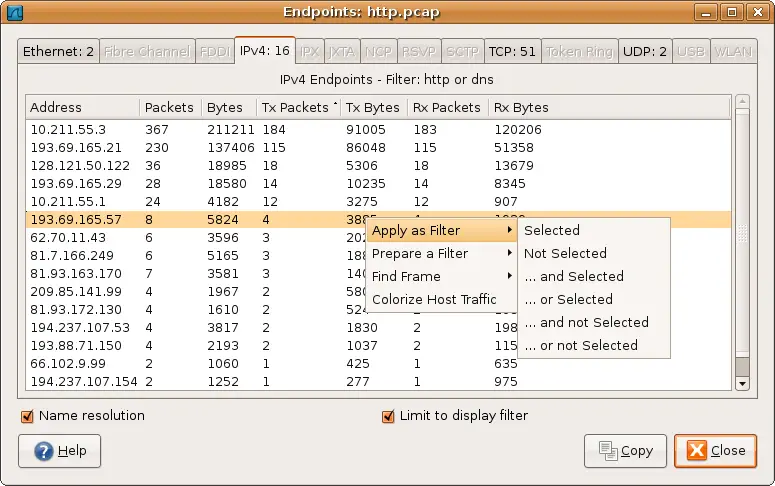The image size is (775, 486).
Task: Select the 'Not Selected' filter option
Action: [565, 254]
